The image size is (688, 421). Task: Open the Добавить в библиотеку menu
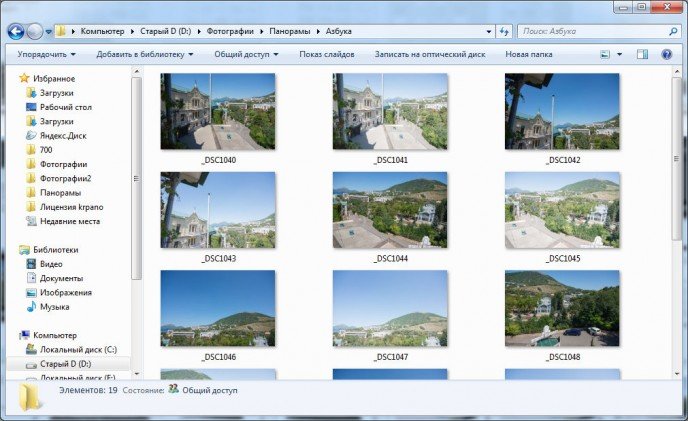145,54
